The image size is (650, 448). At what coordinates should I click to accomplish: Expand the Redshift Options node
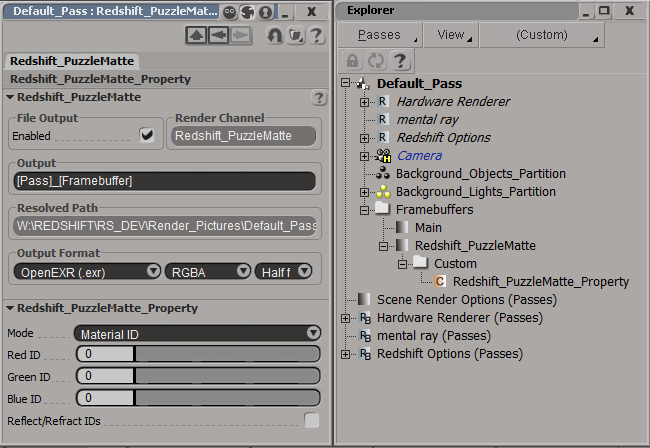tap(364, 138)
